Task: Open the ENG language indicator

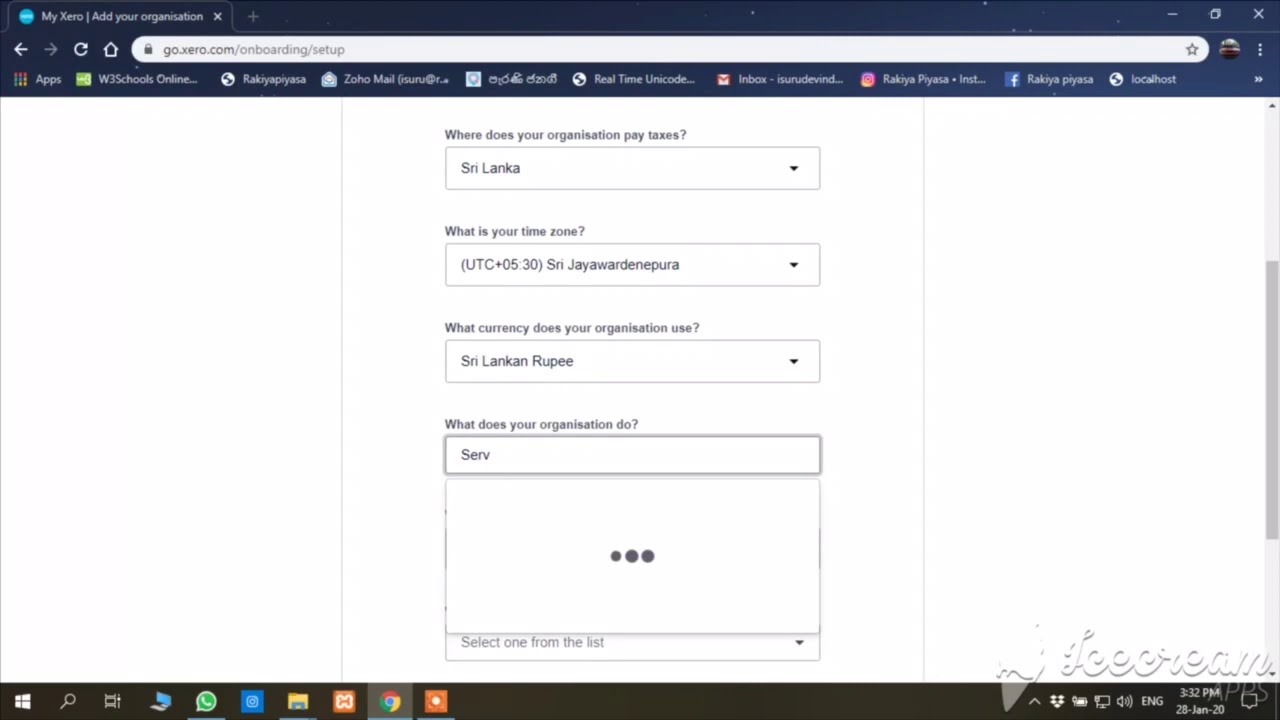Action: (x=1152, y=701)
